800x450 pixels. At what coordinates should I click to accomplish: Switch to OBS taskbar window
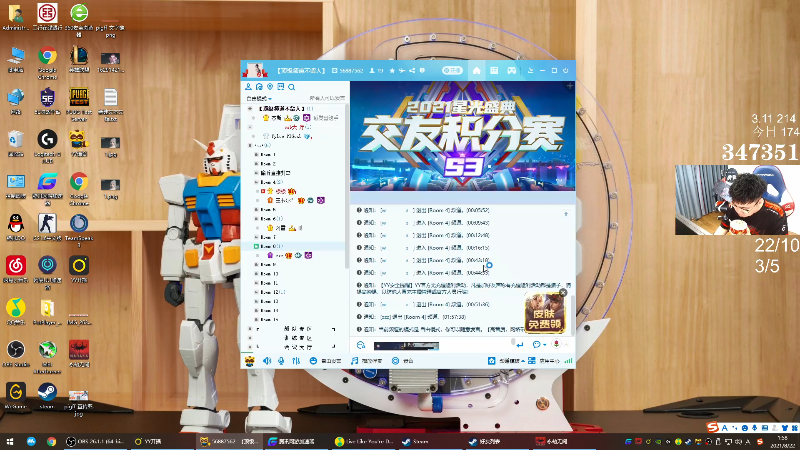click(95, 441)
